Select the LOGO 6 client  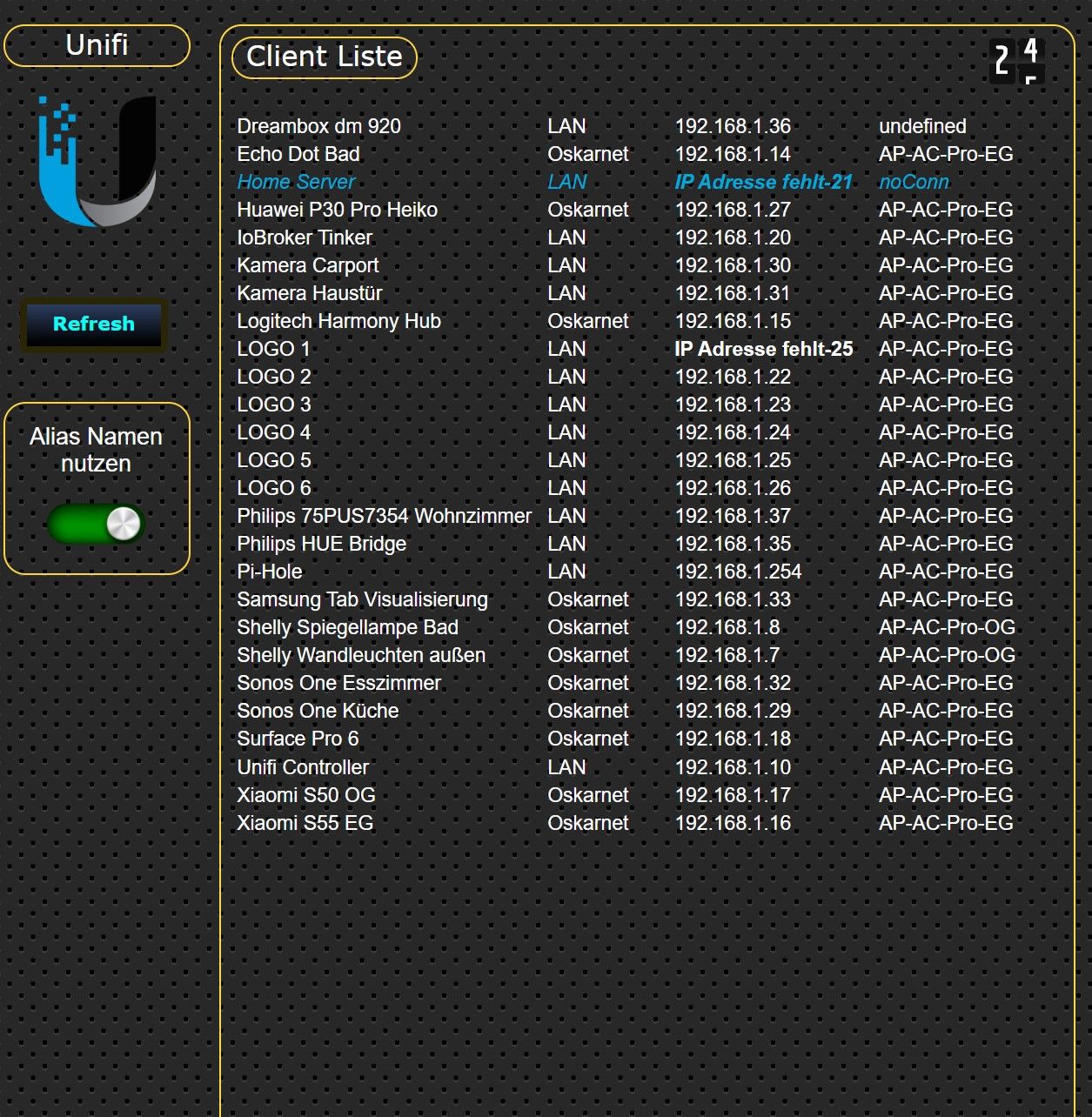(273, 488)
